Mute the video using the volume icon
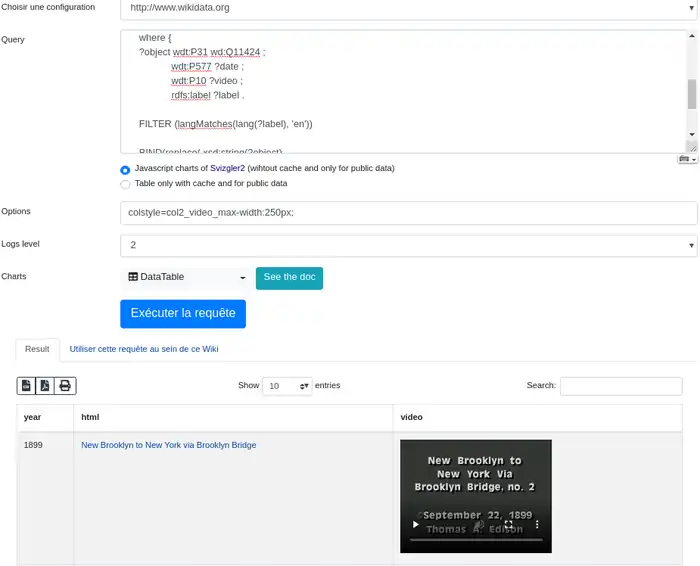Image resolution: width=700 pixels, height=566 pixels. pos(480,524)
